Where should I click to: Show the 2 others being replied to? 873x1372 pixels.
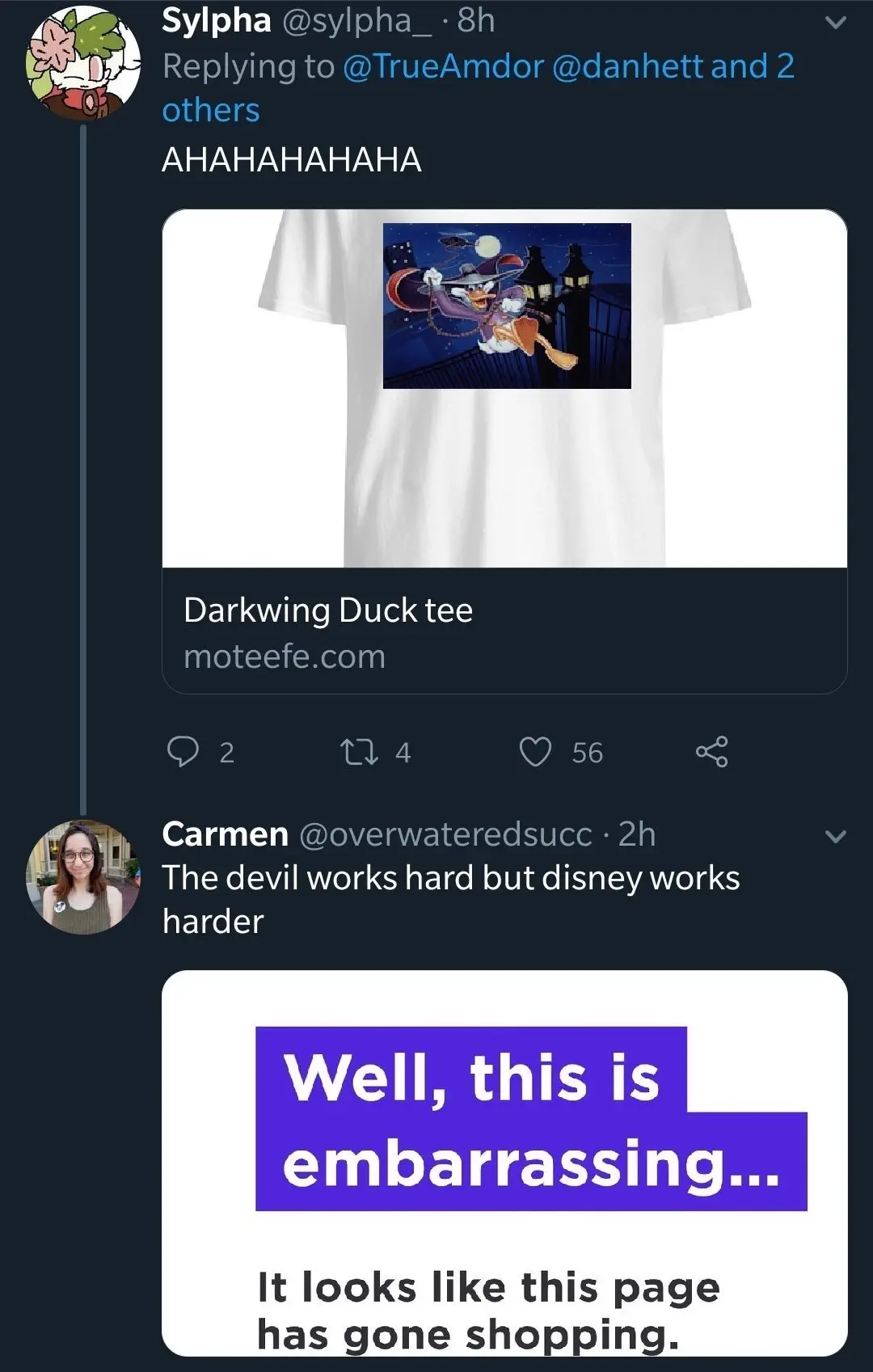[211, 110]
